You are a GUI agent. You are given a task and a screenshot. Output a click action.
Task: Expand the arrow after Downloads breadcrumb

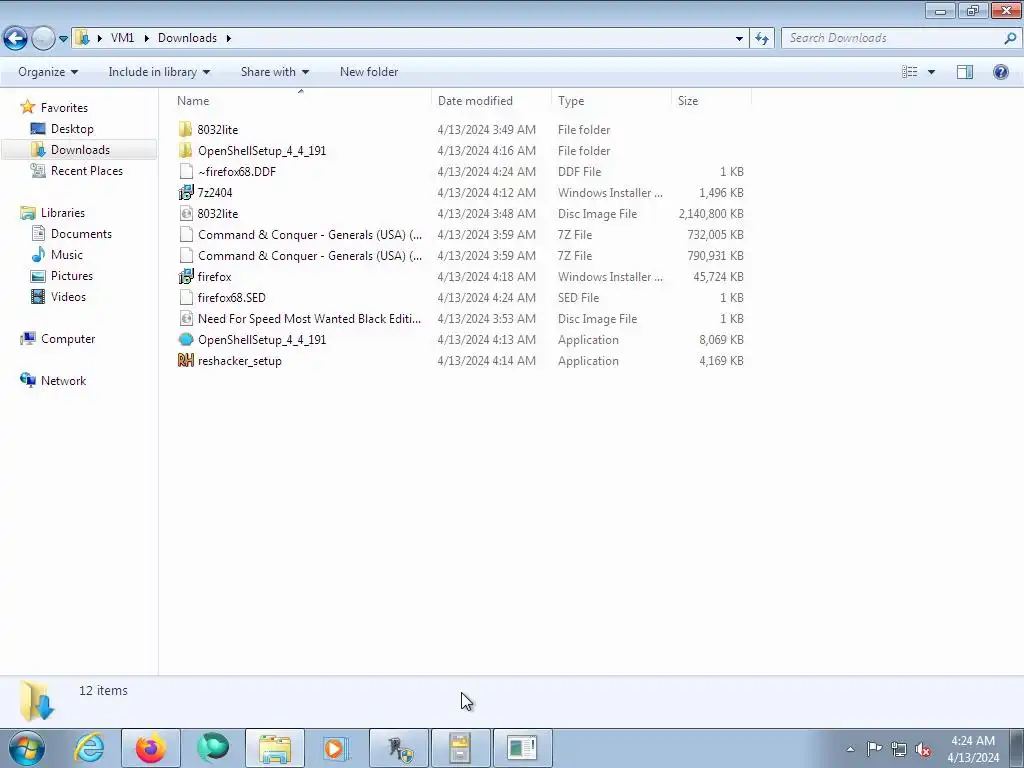point(229,38)
